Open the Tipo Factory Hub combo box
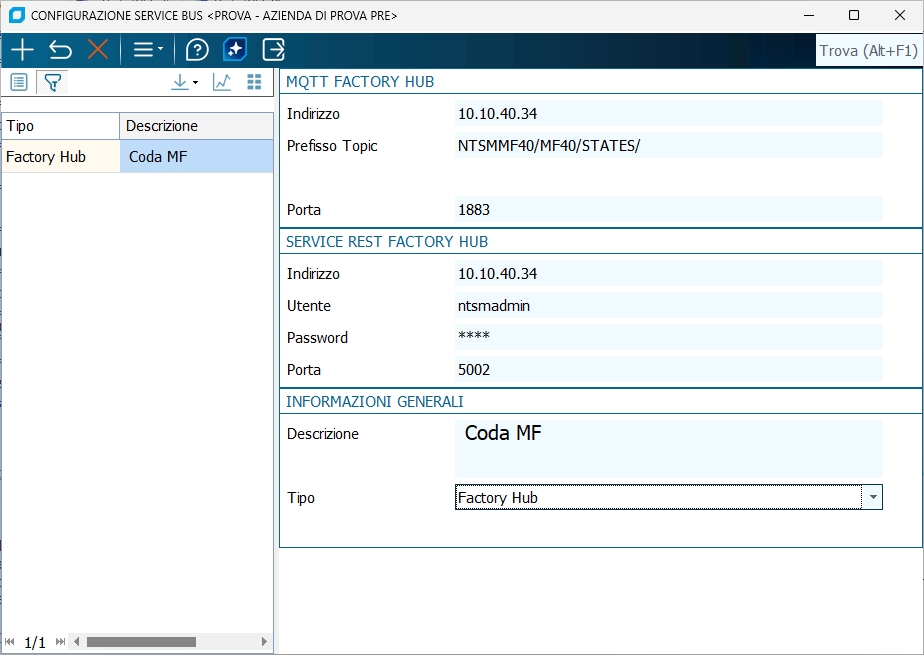The image size is (924, 655). 669,498
